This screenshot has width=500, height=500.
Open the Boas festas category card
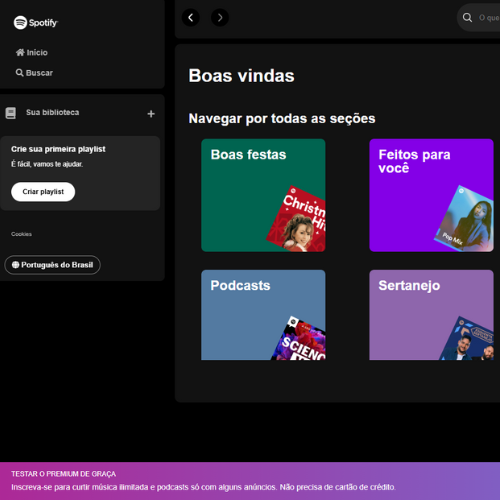263,195
